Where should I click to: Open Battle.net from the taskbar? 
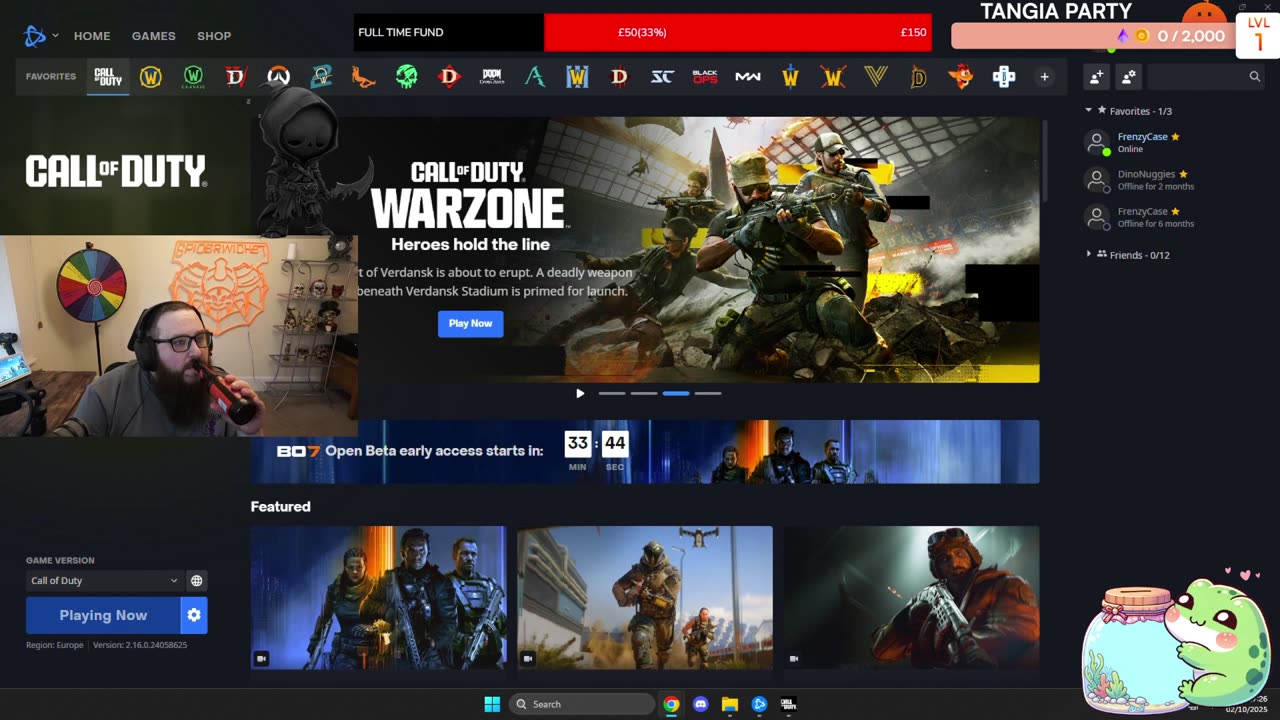click(x=759, y=704)
